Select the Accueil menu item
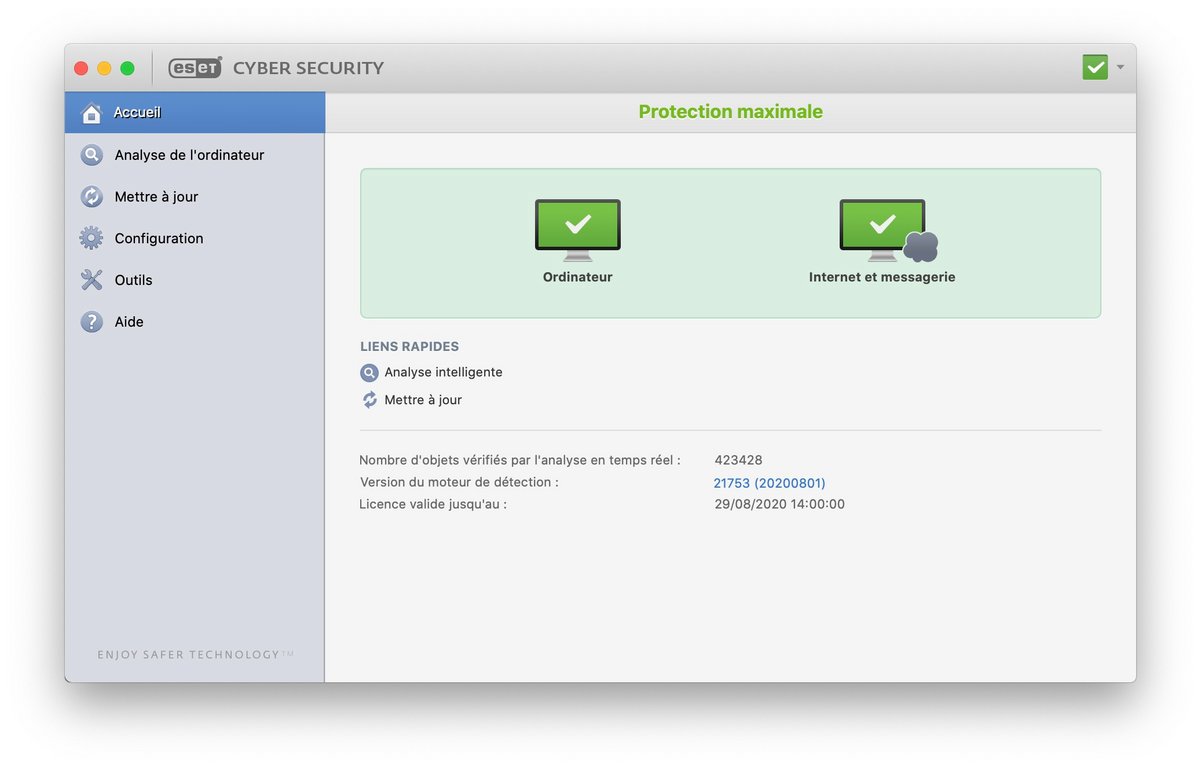 (195, 112)
